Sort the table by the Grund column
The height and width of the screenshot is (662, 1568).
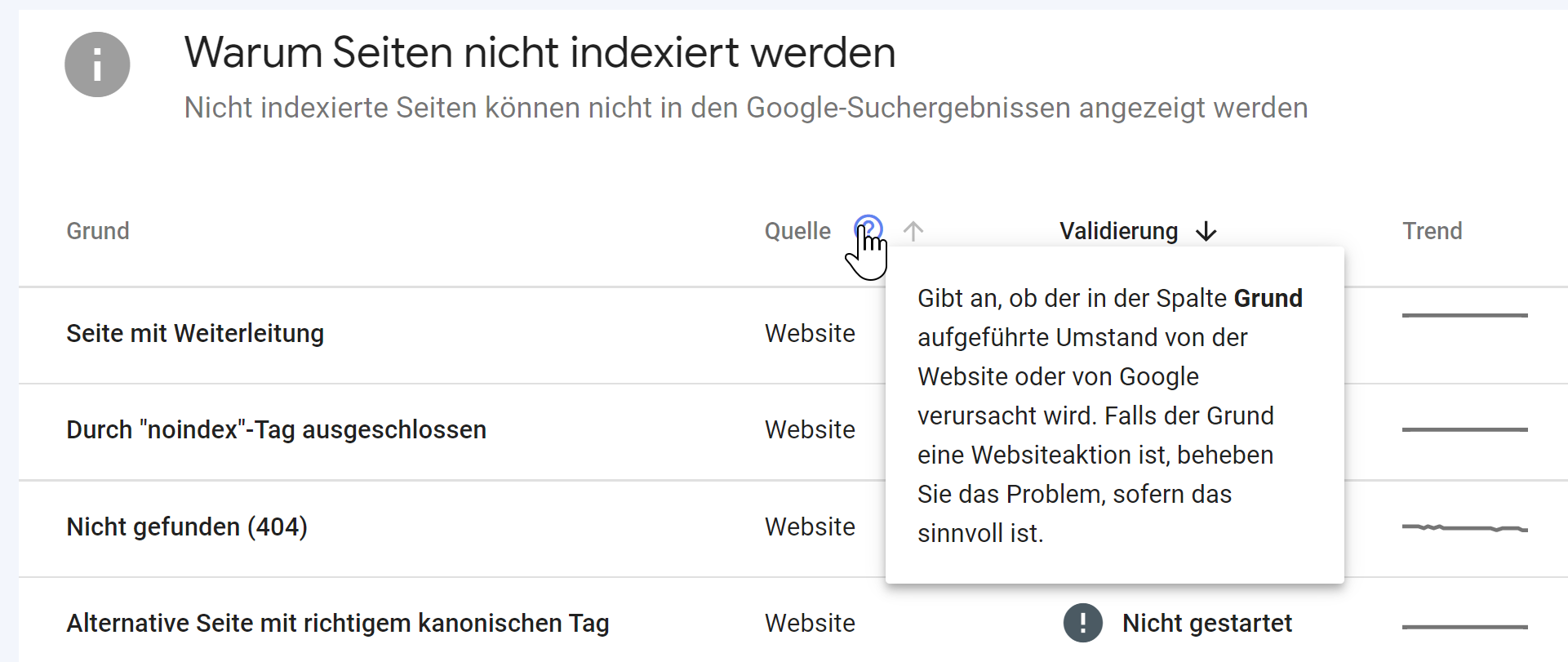tap(97, 231)
